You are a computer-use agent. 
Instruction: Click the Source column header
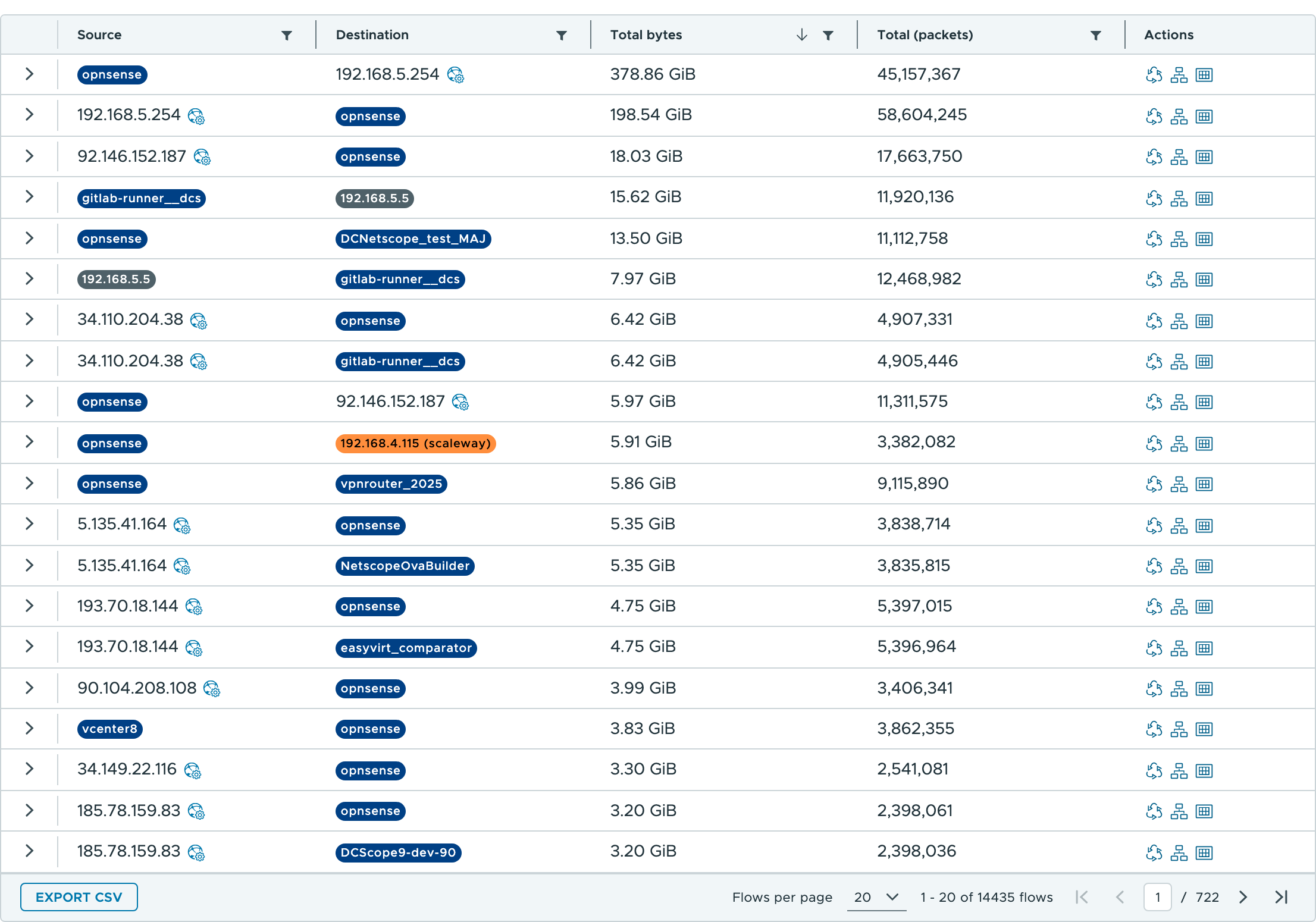click(x=99, y=35)
